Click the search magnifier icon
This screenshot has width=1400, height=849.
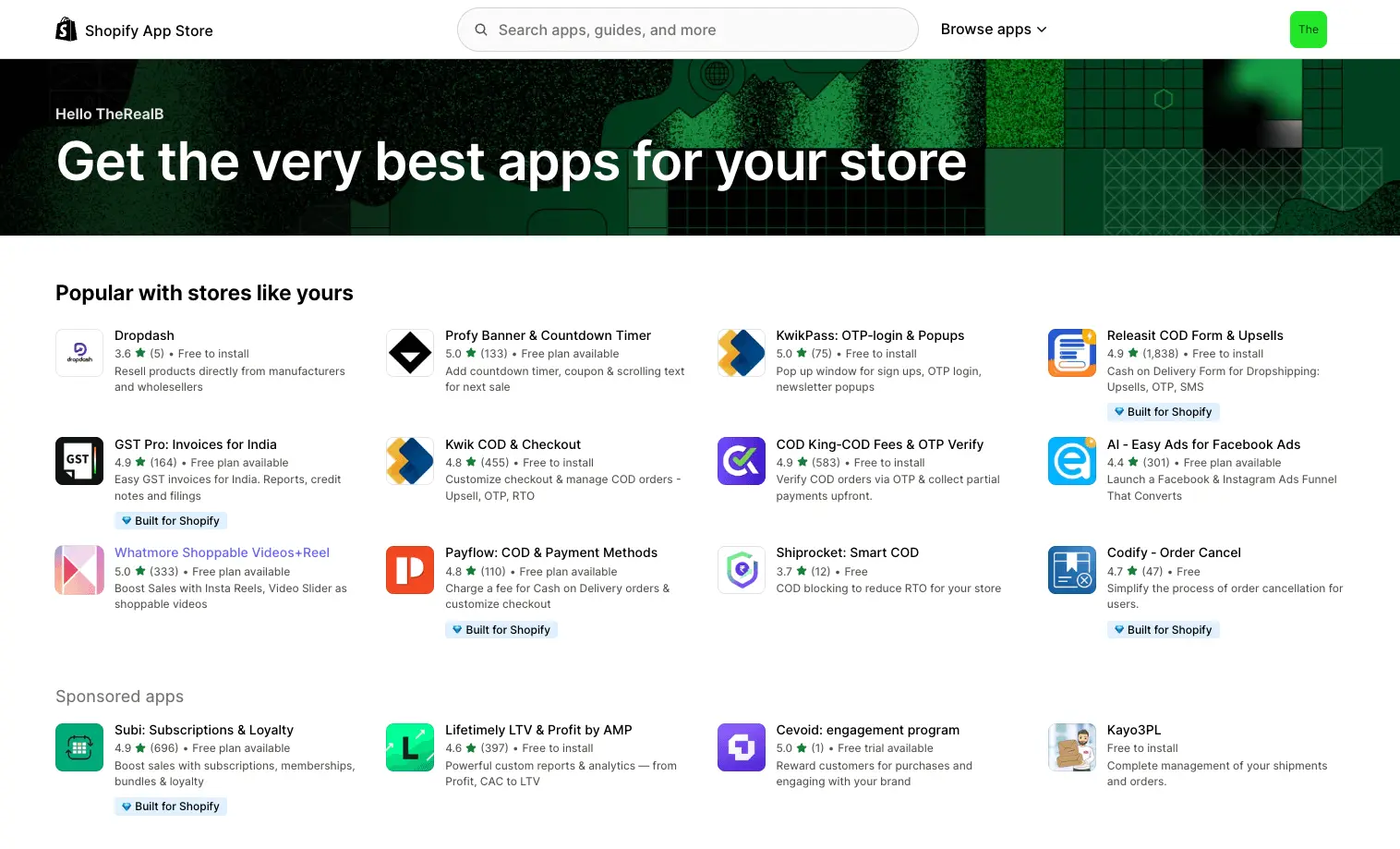click(481, 30)
